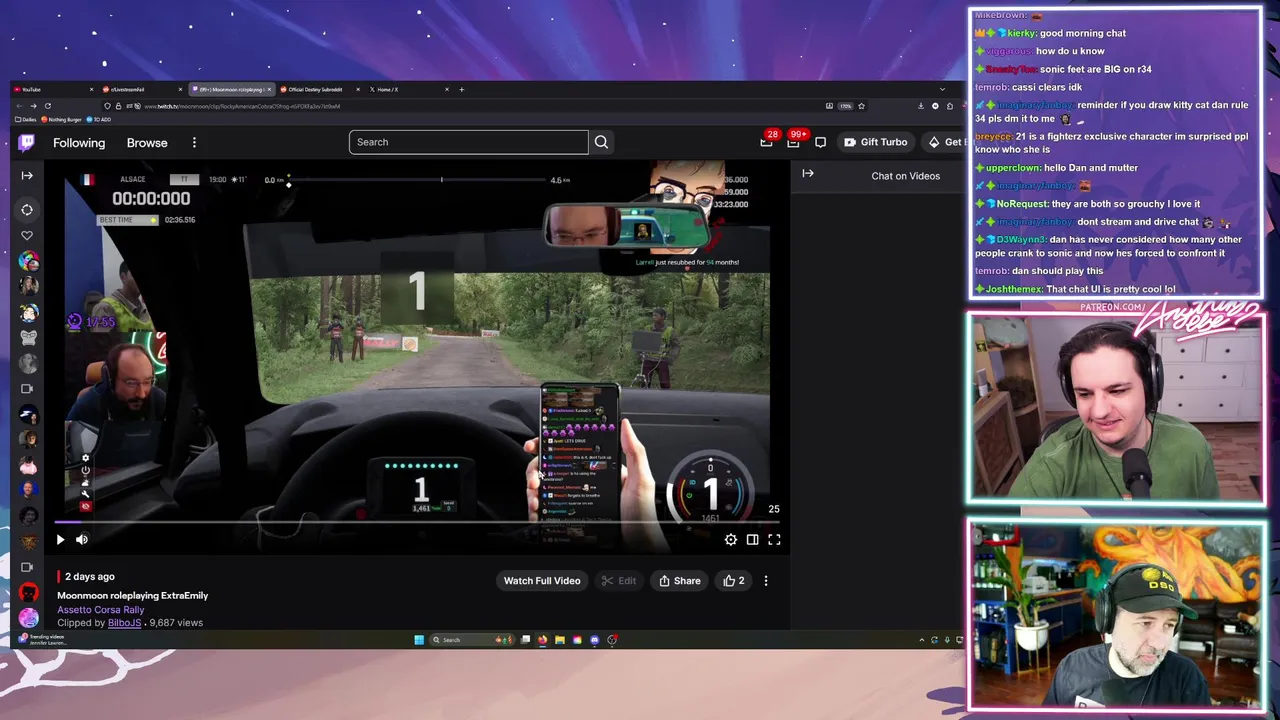
Task: Play the clip
Action: coord(60,540)
